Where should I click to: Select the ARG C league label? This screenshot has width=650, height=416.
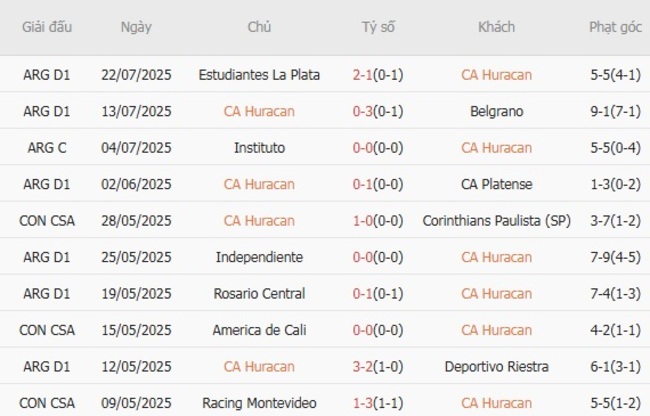(46, 148)
